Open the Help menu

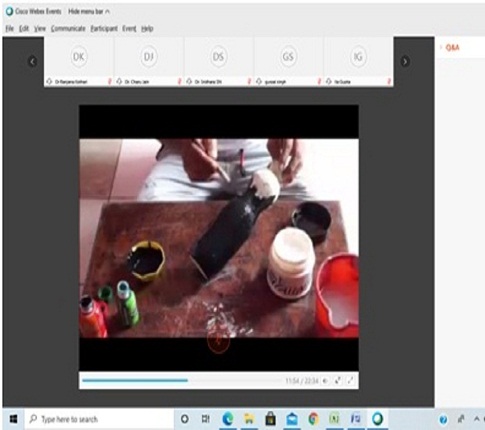pyautogui.click(x=147, y=29)
